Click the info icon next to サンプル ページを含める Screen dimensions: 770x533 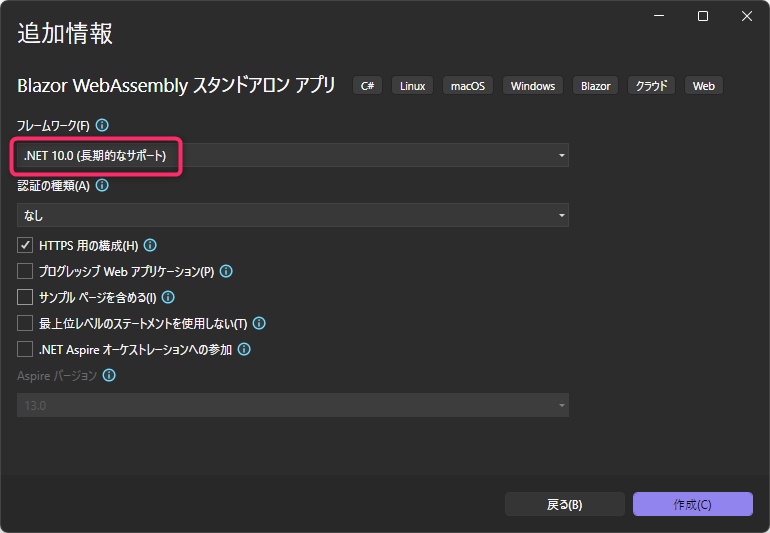168,297
